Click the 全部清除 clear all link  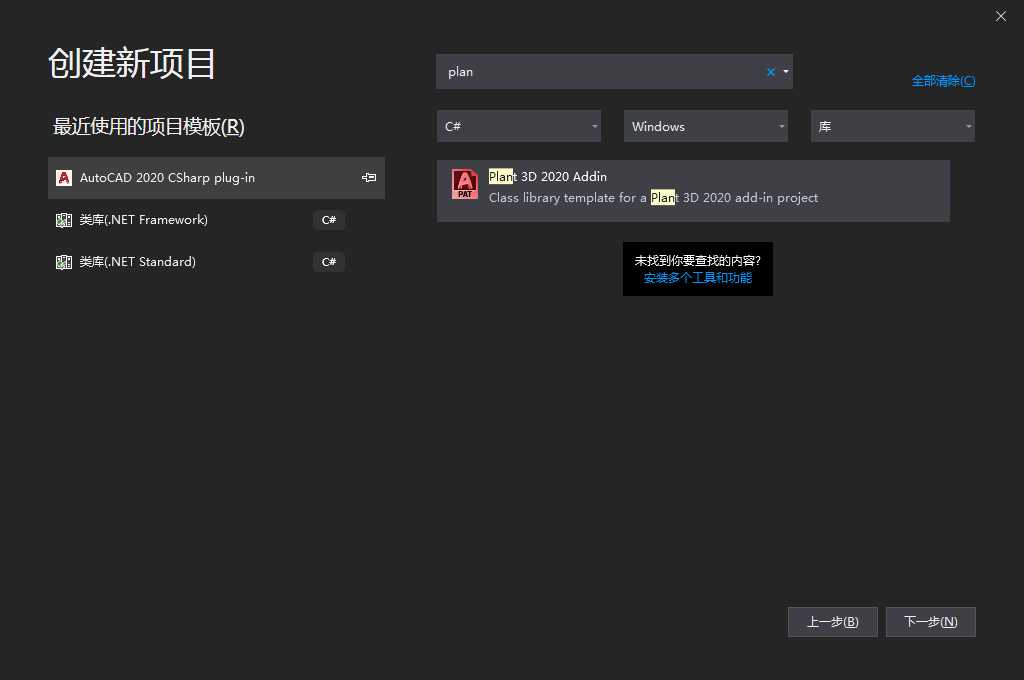pos(943,81)
